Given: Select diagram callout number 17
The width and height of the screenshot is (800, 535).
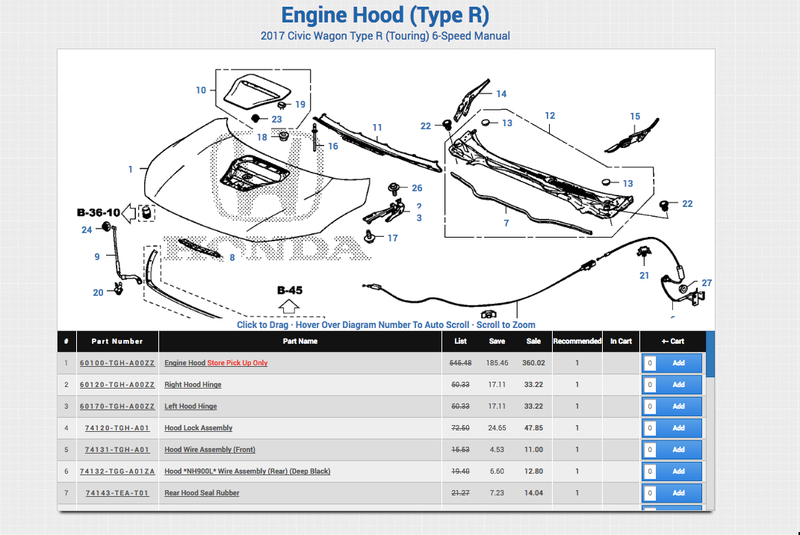Looking at the screenshot, I should [x=392, y=238].
